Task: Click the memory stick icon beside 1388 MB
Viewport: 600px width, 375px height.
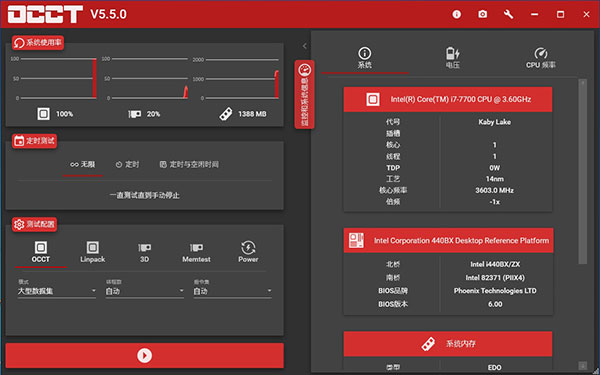Action: click(x=226, y=114)
